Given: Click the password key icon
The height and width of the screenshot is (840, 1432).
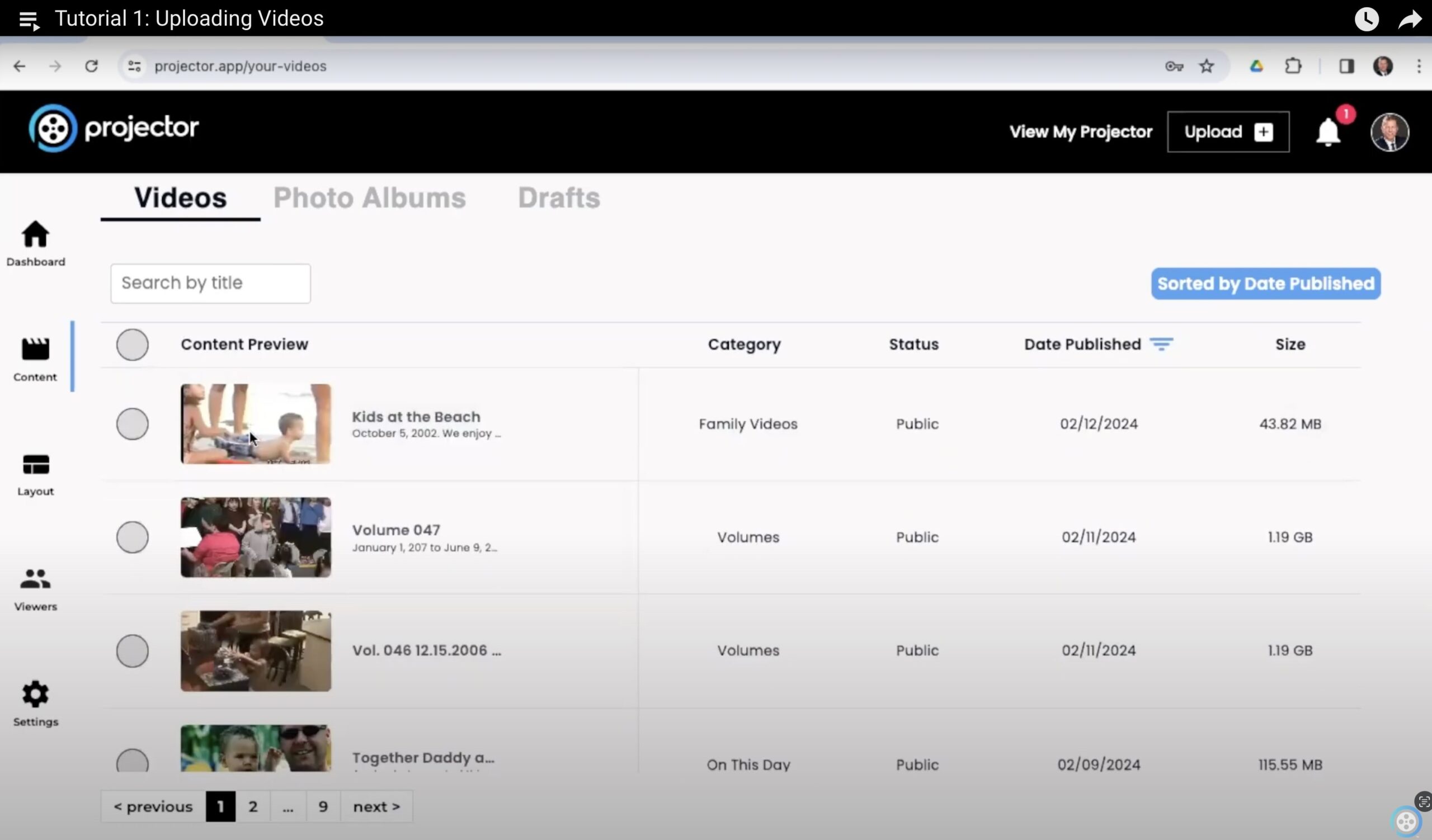Looking at the screenshot, I should (x=1174, y=67).
